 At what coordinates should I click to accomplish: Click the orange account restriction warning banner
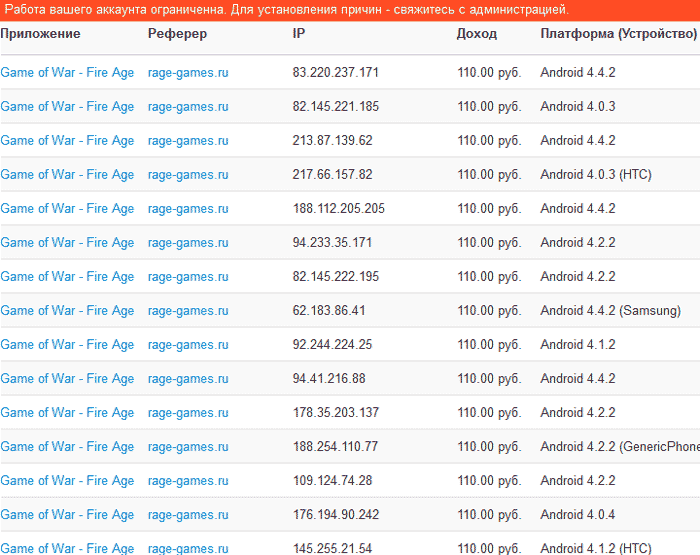point(350,10)
